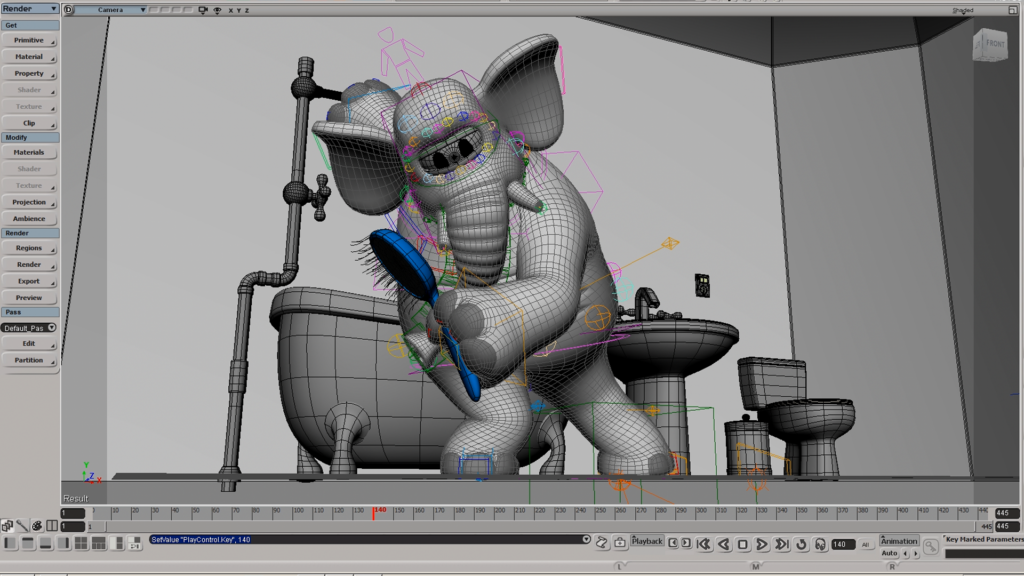
Task: Open the Playback menu
Action: click(647, 541)
